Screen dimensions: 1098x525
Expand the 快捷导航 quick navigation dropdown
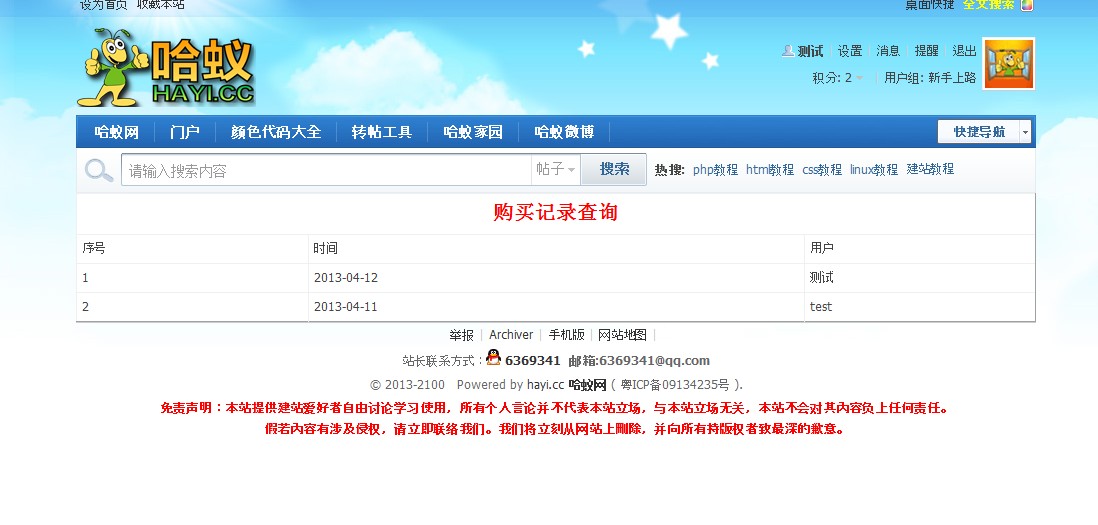coord(984,132)
